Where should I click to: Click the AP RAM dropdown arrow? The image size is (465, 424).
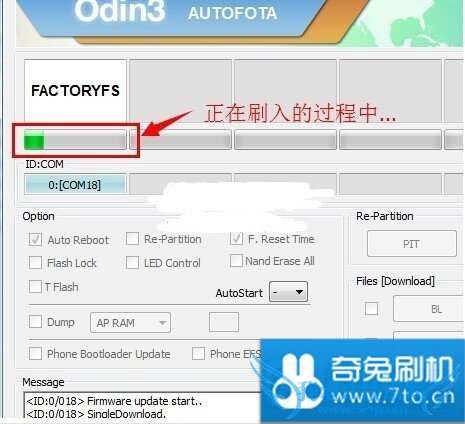[162, 323]
